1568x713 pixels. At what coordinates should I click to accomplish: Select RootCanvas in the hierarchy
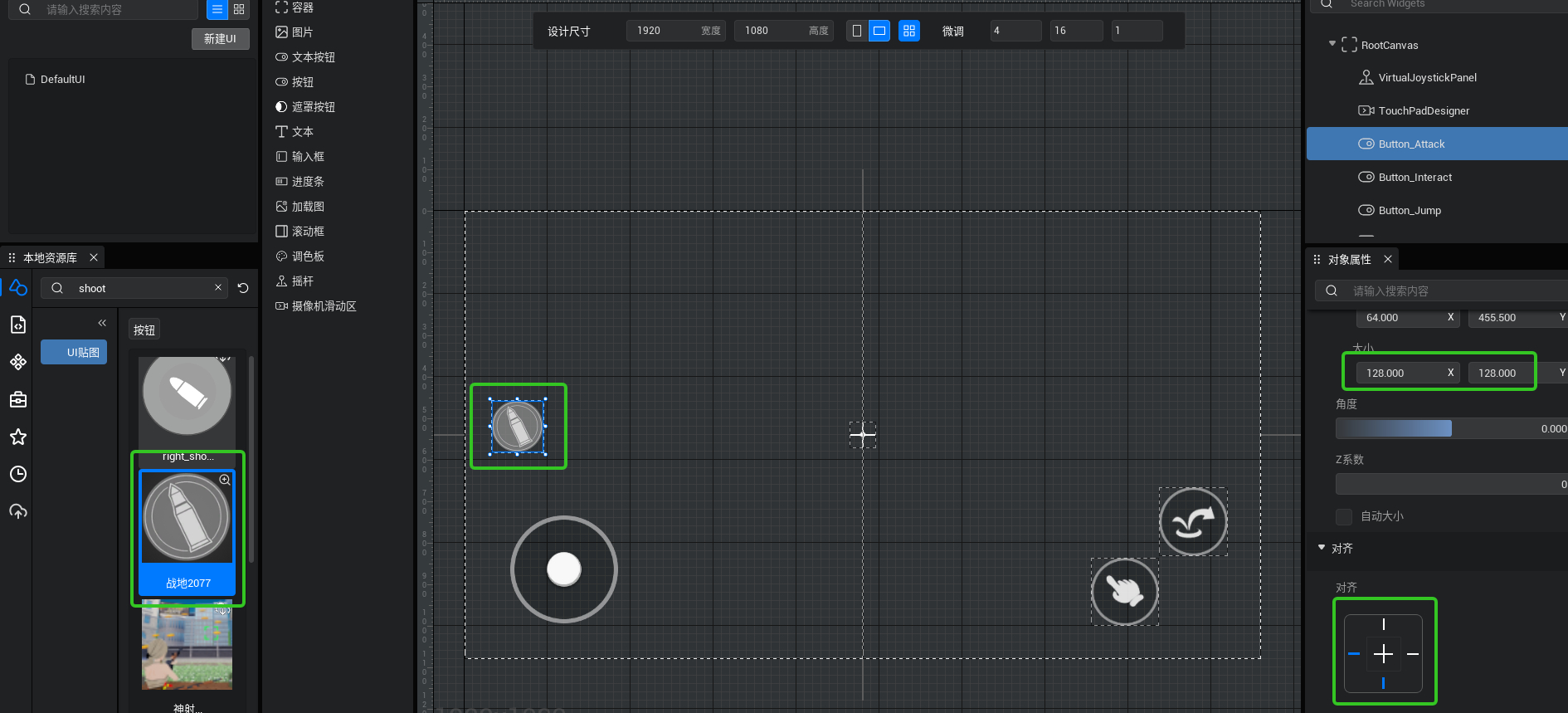point(1389,46)
